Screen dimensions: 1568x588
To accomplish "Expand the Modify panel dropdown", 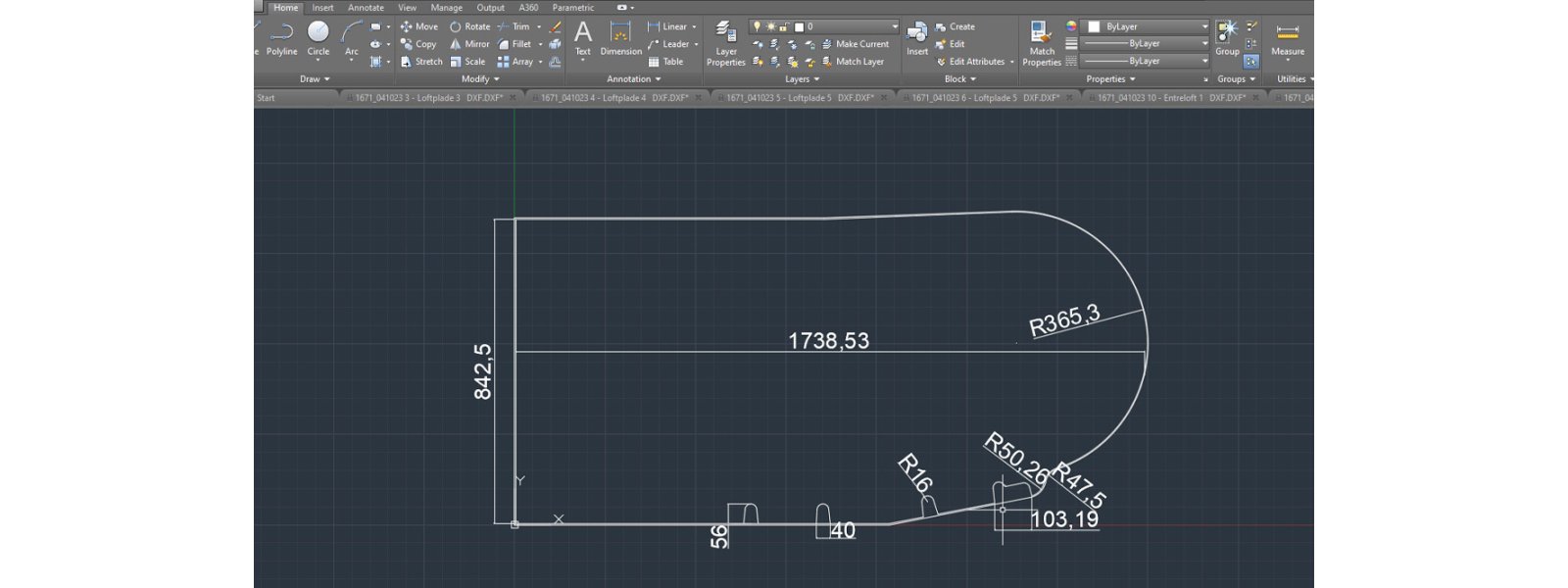I will 480,79.
